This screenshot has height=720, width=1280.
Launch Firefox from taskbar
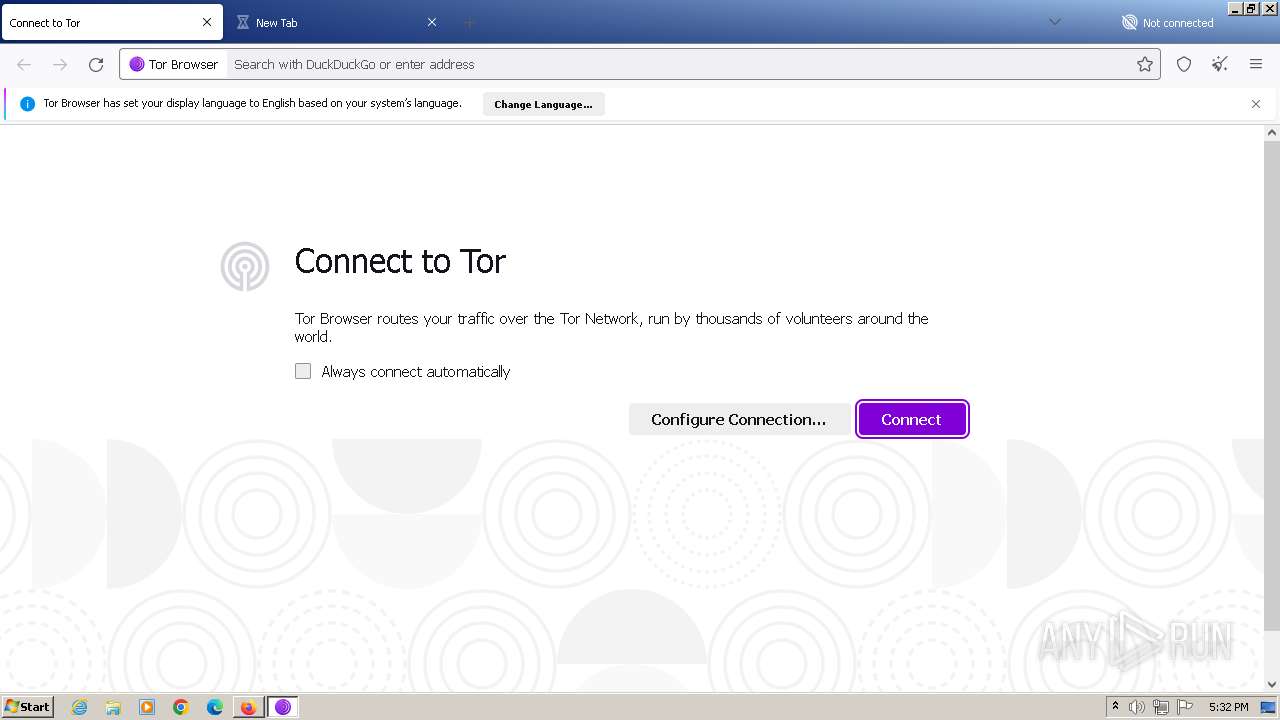[248, 707]
